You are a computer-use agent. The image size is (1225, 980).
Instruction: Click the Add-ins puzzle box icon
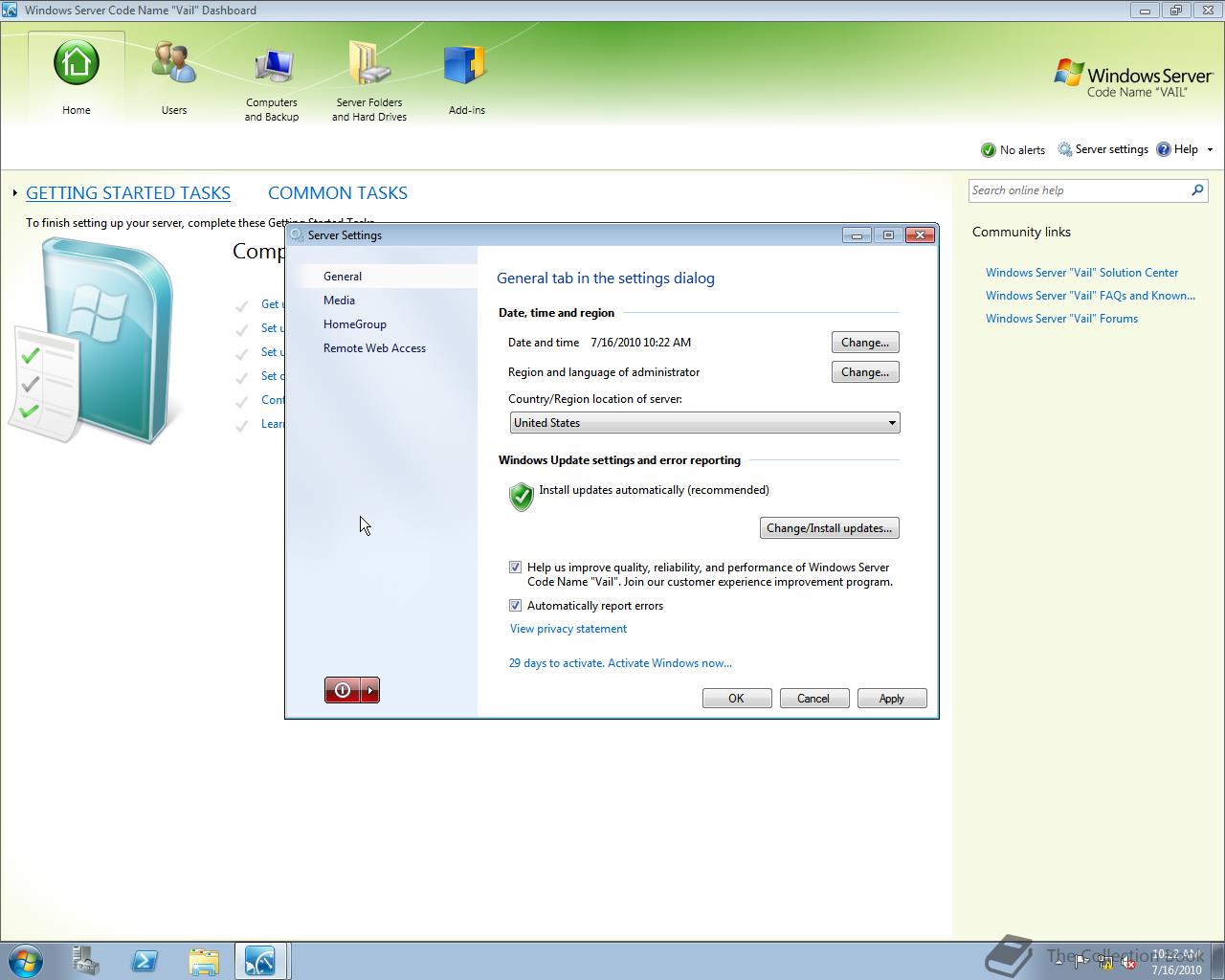point(466,65)
